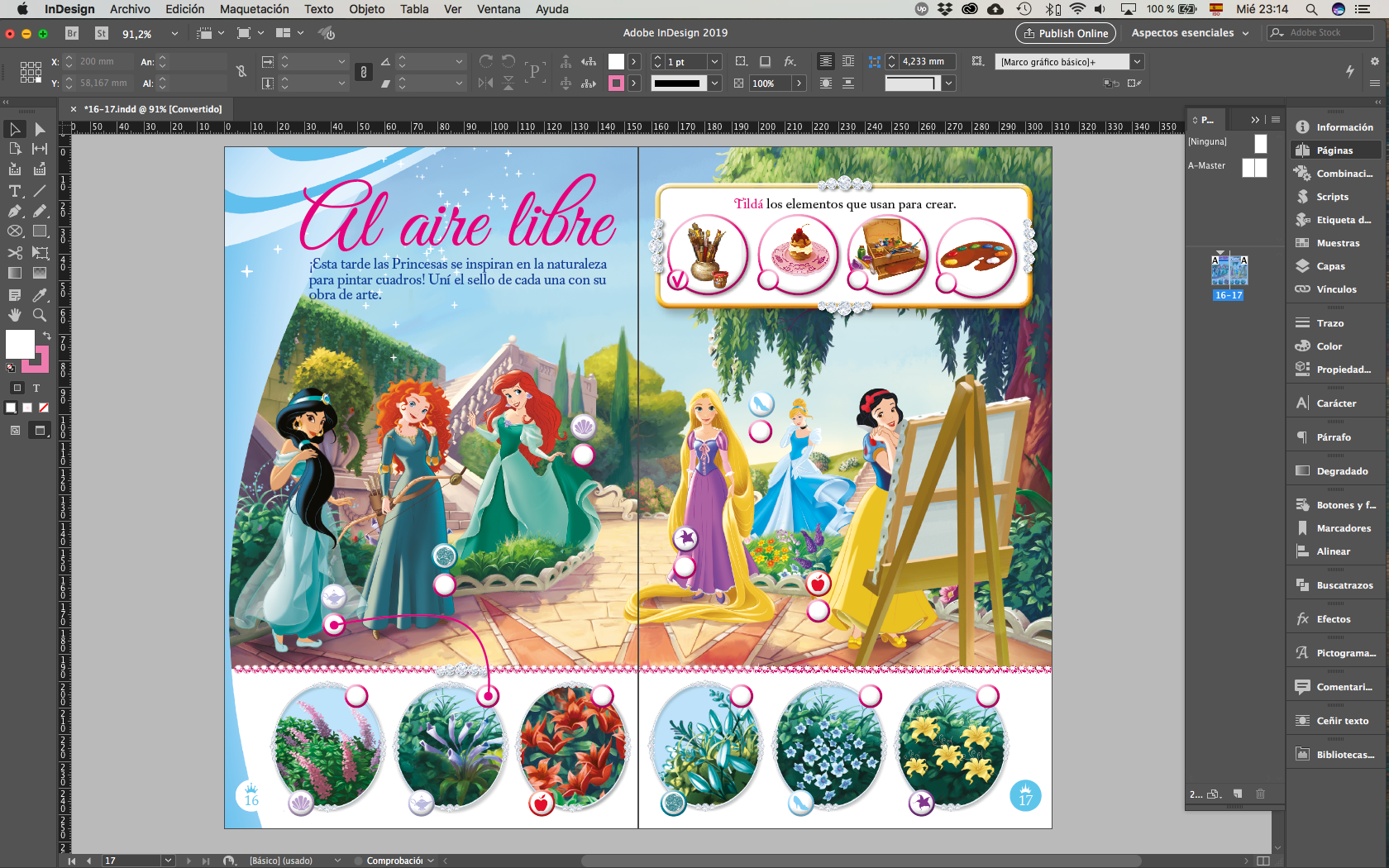Open page number dropdown at status bar
Viewport: 1389px width, 868px height.
pyautogui.click(x=168, y=861)
